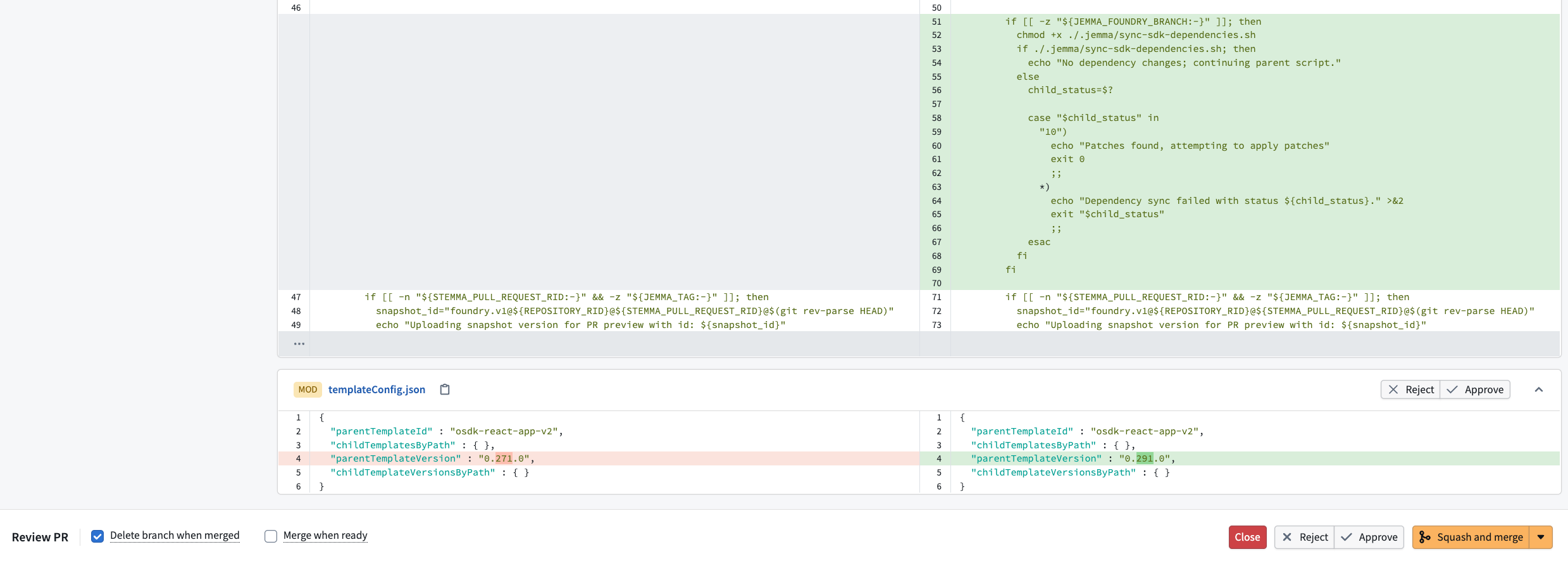Screen dimensions: 1568x561
Task: Collapse the templateConfig.json diff section
Action: click(1539, 389)
